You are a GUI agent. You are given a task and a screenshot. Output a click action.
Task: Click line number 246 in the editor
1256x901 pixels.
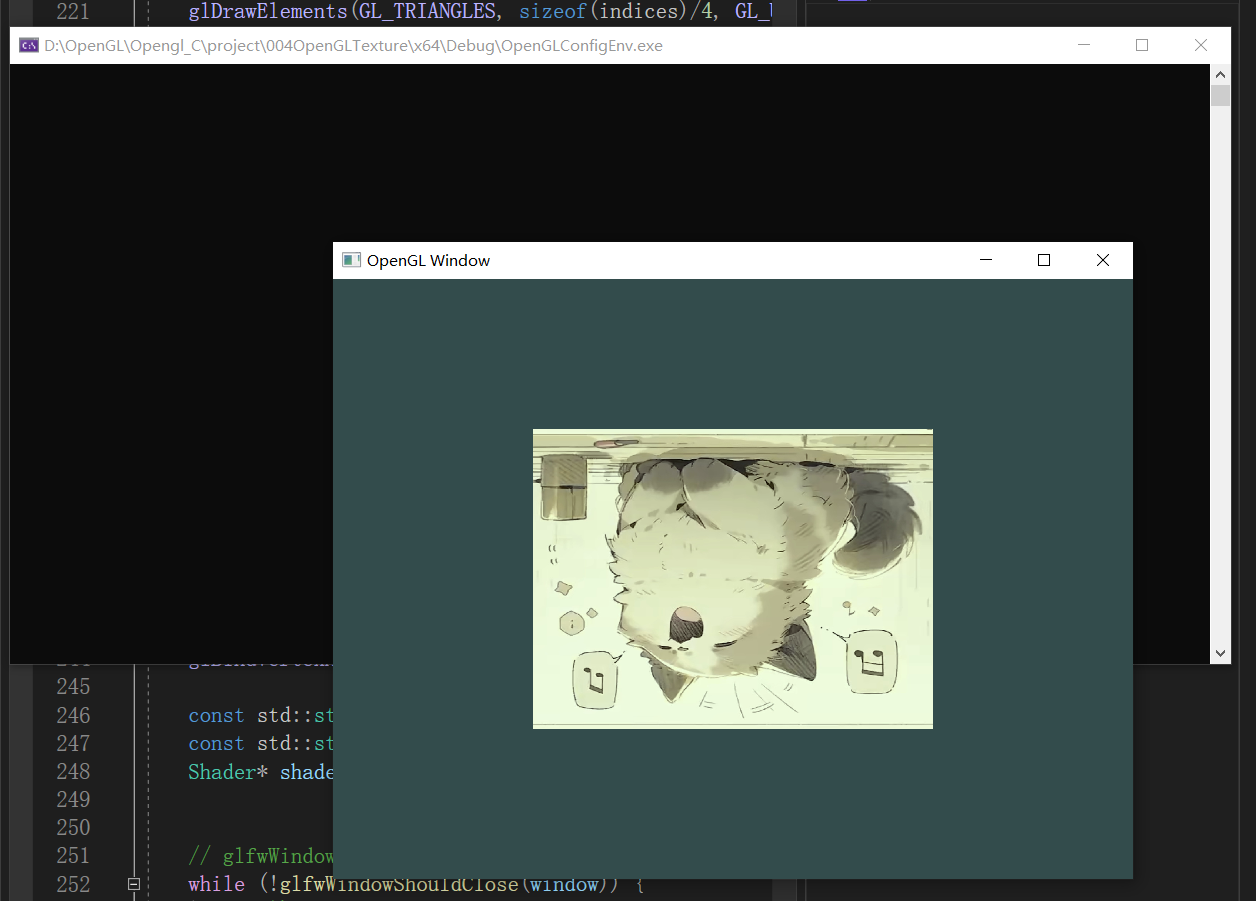coord(73,715)
